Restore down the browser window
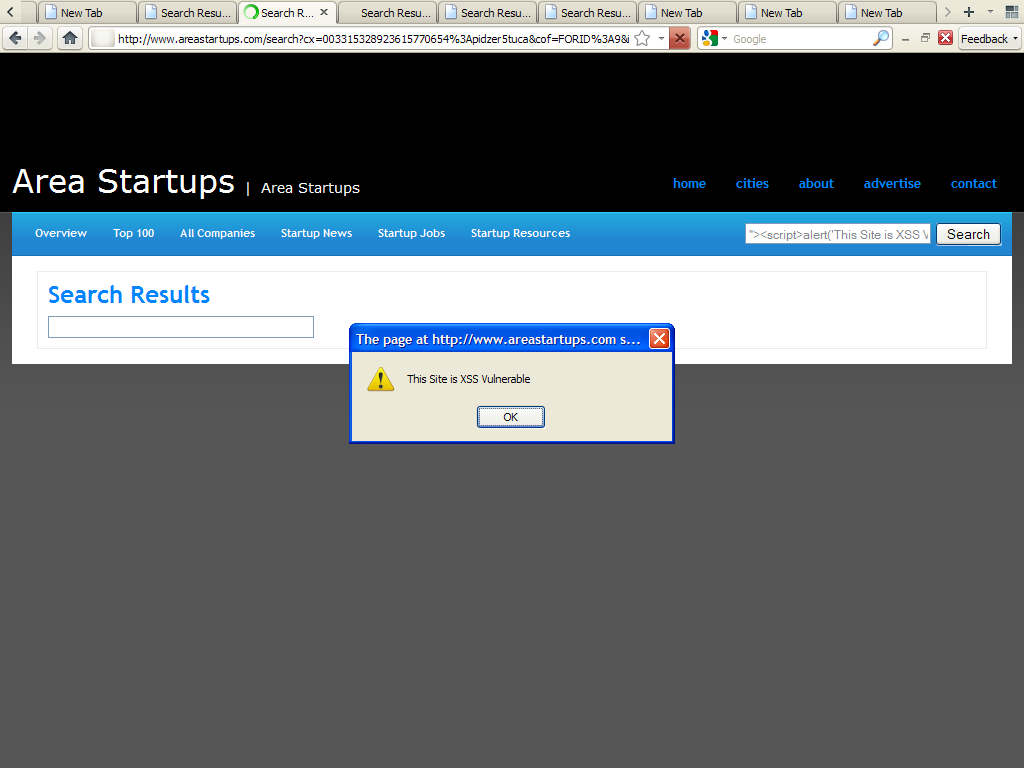 [x=925, y=38]
